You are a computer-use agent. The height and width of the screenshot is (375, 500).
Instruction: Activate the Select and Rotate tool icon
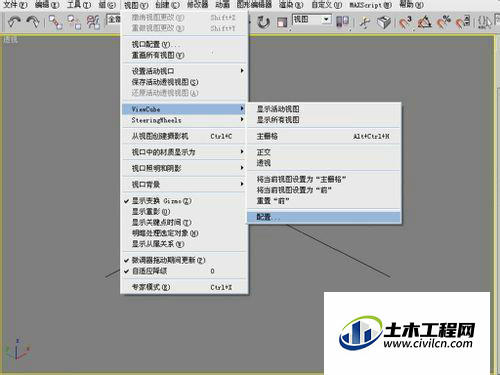(263, 22)
